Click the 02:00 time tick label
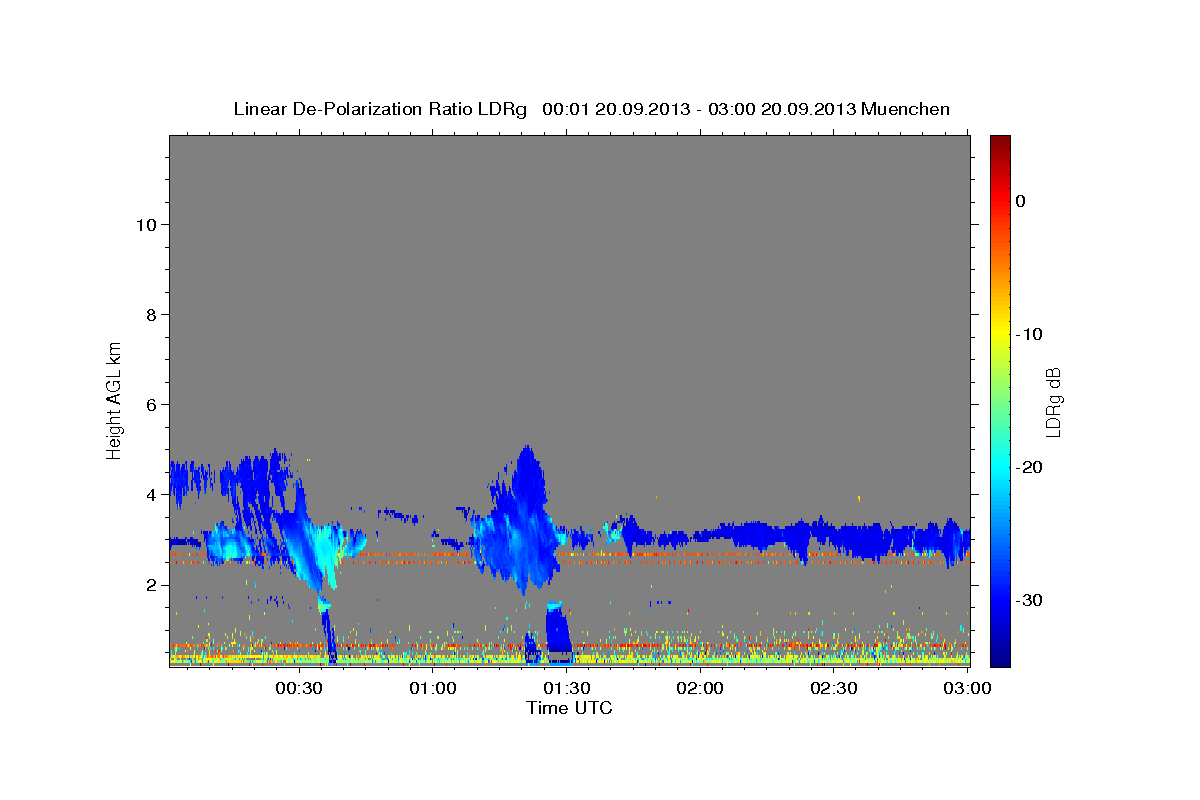The image size is (1200, 800). pos(700,689)
